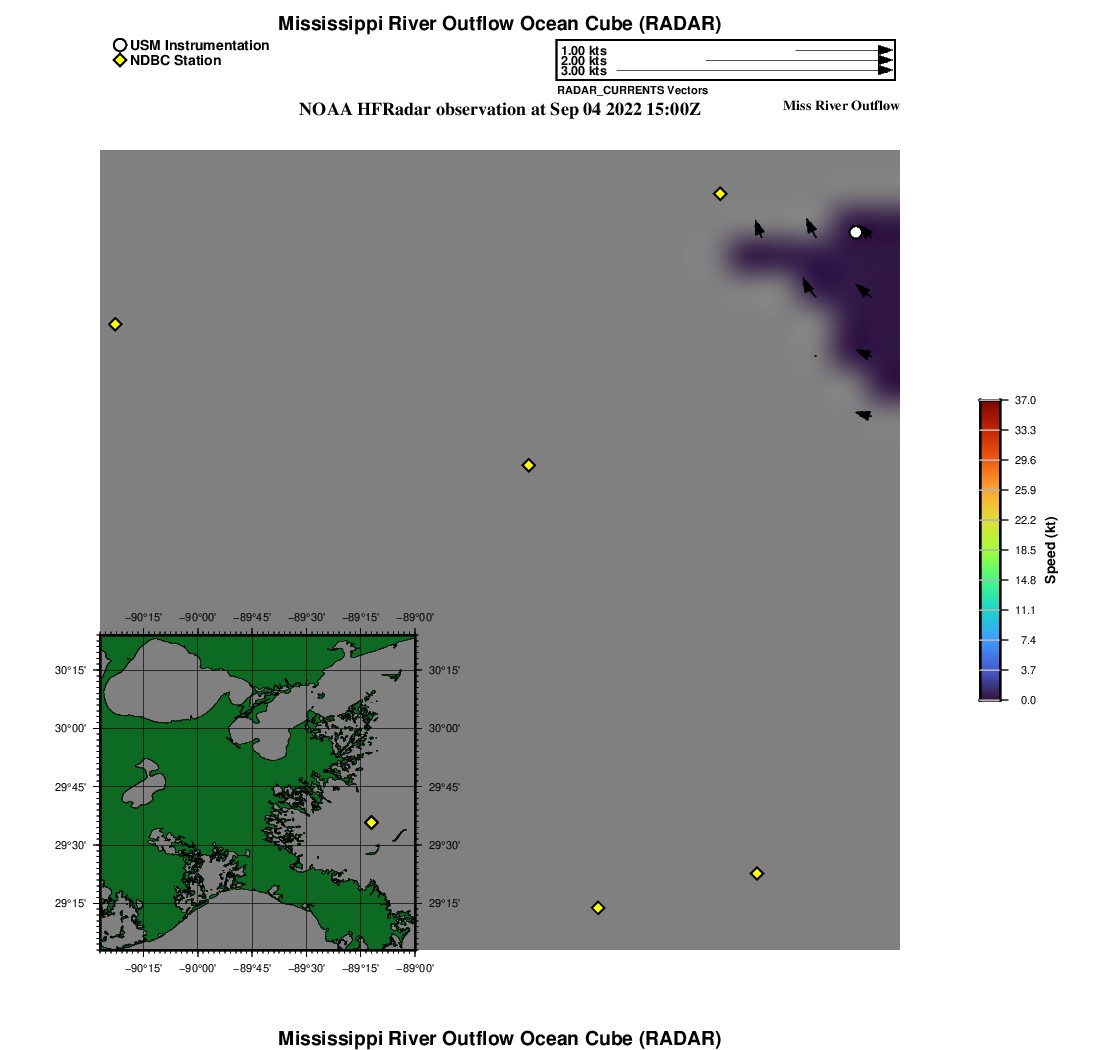Click the white USM instrument marker on the map
Viewport: 1100px width, 1050px height.
click(x=855, y=232)
